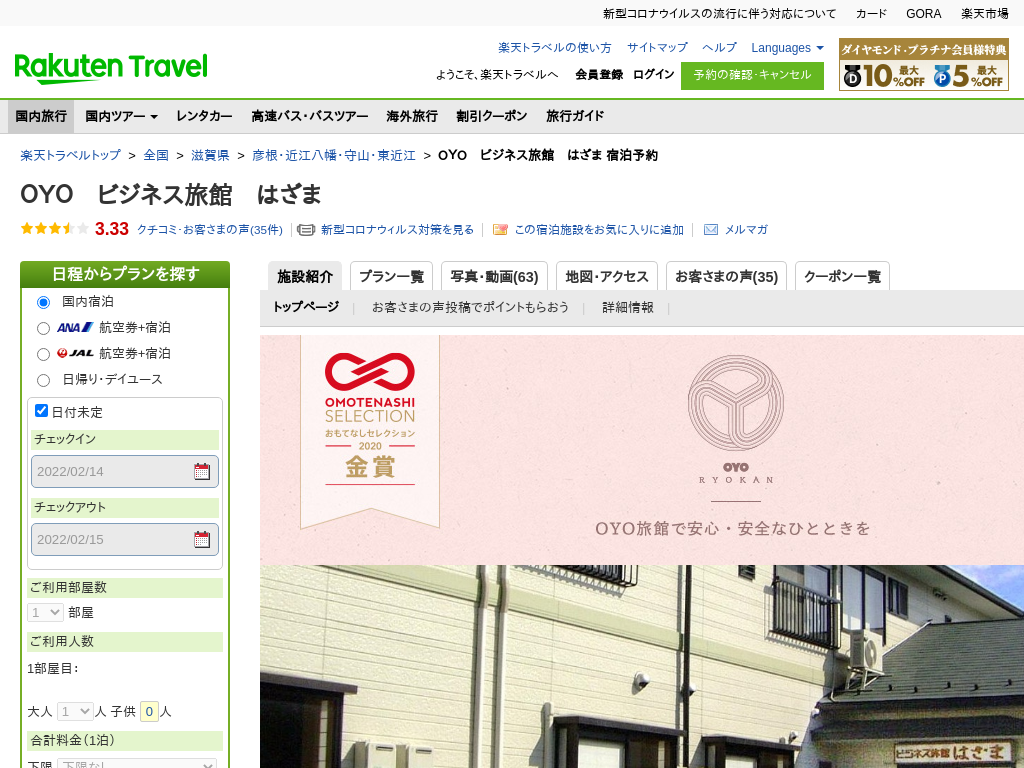The width and height of the screenshot is (1024, 768).
Task: Click the check-in date field 2022/02/14
Action: point(125,472)
